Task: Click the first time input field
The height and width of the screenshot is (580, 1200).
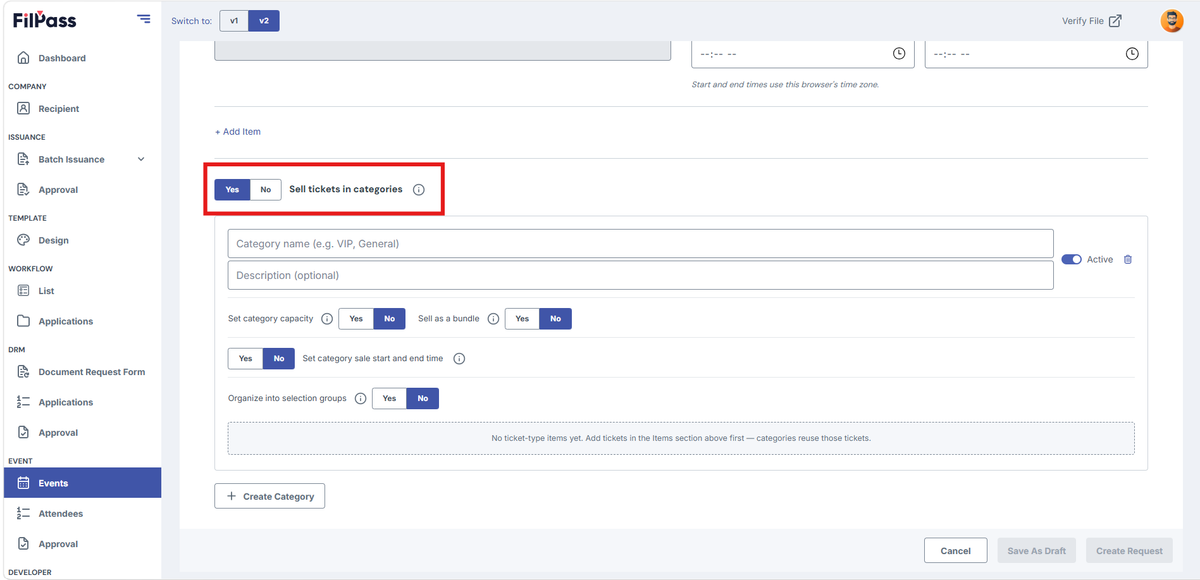Action: pyautogui.click(x=803, y=53)
